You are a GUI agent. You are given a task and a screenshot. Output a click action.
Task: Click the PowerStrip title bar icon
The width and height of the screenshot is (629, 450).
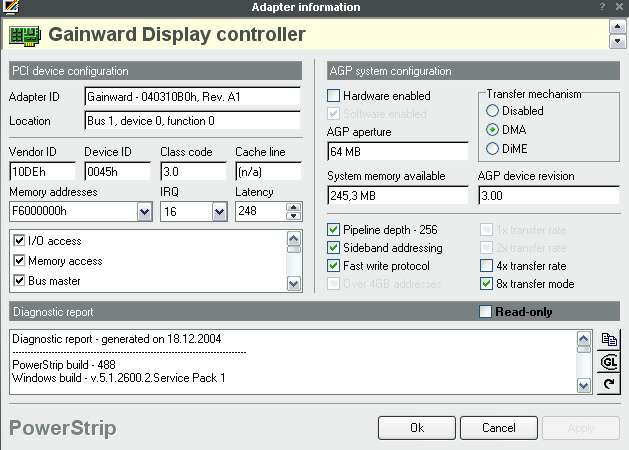(10, 6)
